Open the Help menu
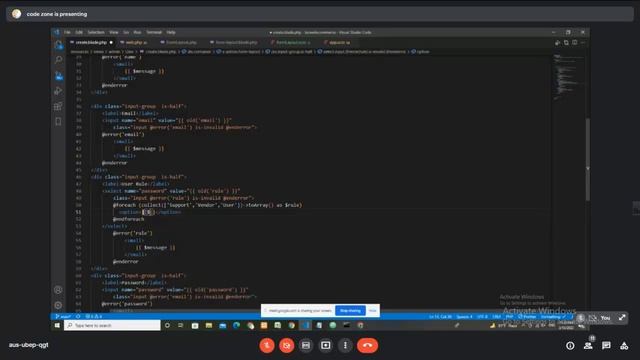This screenshot has height=360, width=640. (171, 32)
